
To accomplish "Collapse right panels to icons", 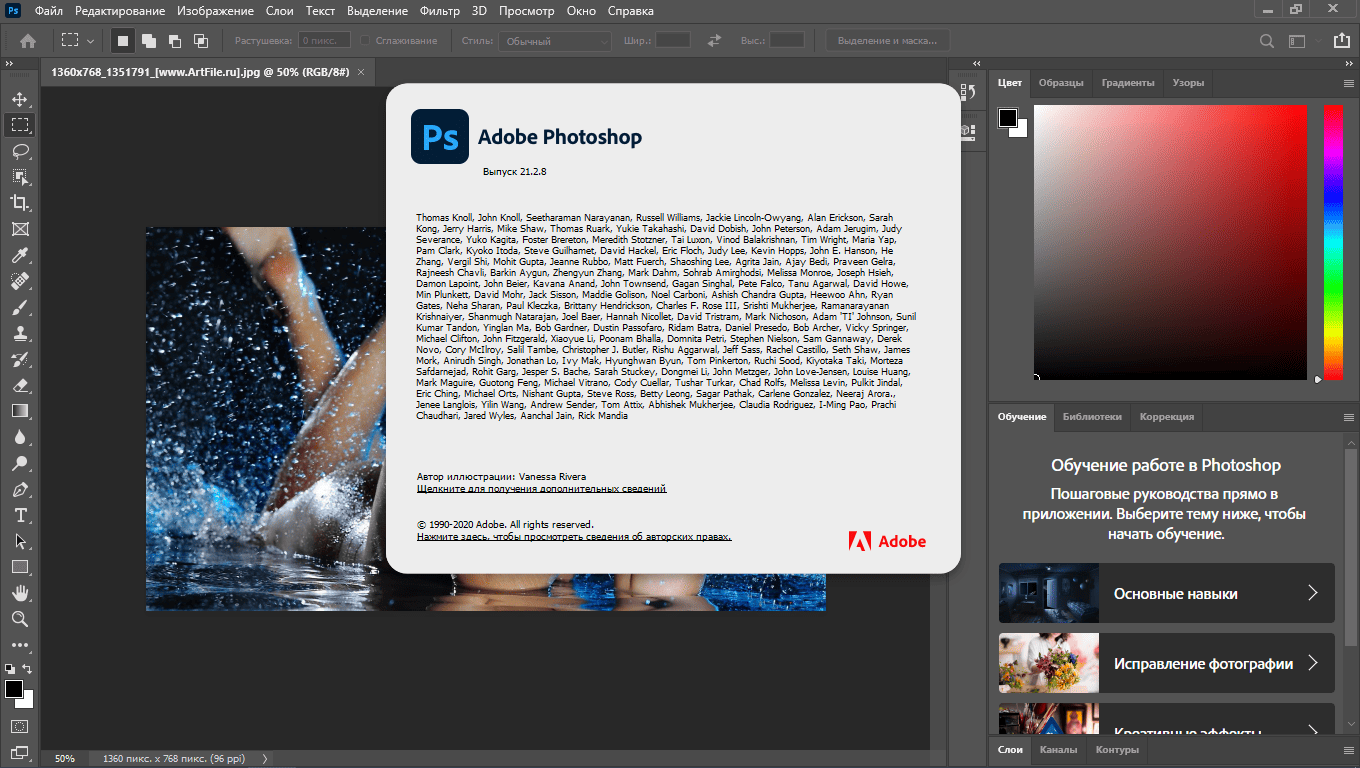I will (1349, 63).
